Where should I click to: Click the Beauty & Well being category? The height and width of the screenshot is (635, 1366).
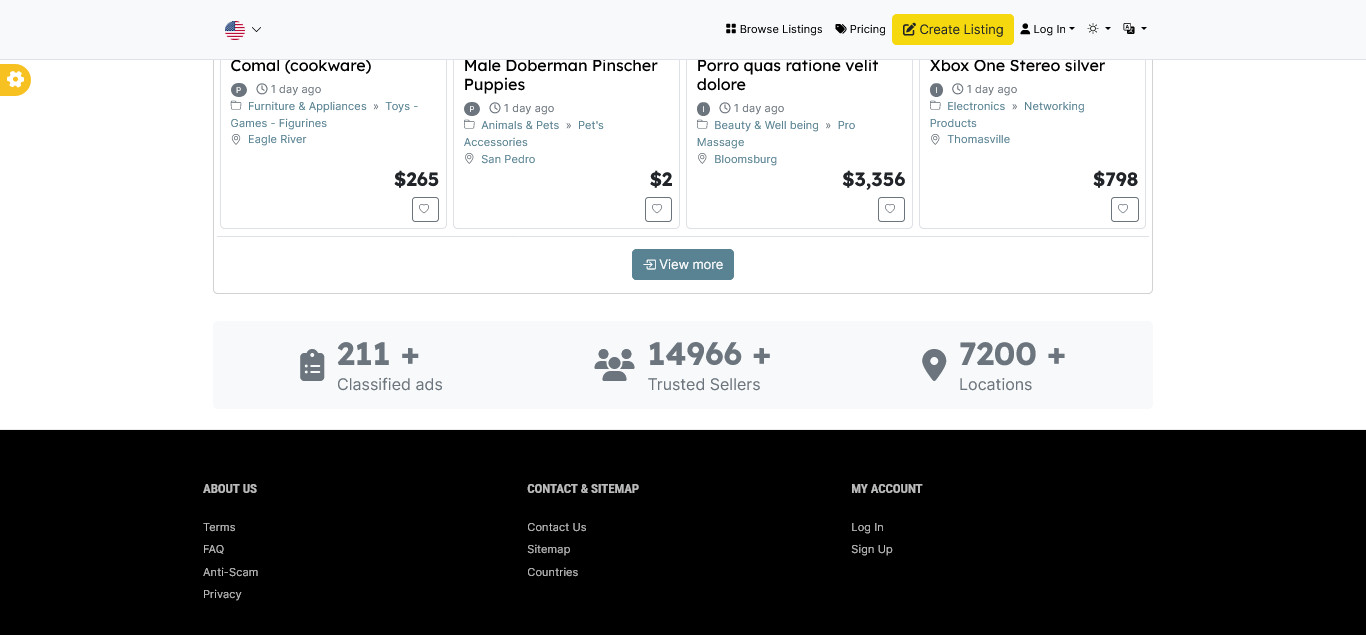766,125
